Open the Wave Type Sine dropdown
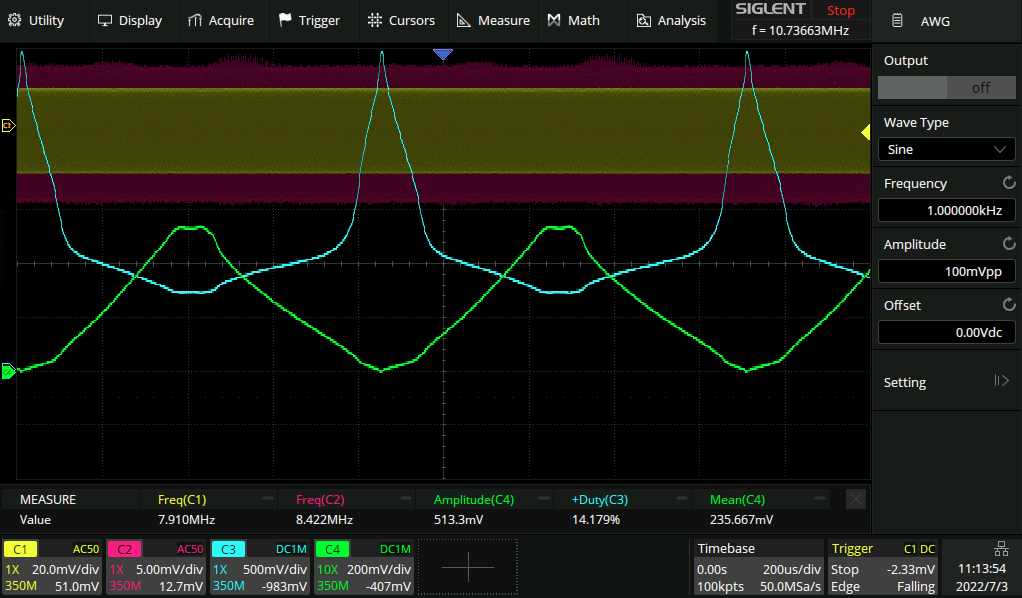The height and width of the screenshot is (598, 1022). (x=946, y=149)
